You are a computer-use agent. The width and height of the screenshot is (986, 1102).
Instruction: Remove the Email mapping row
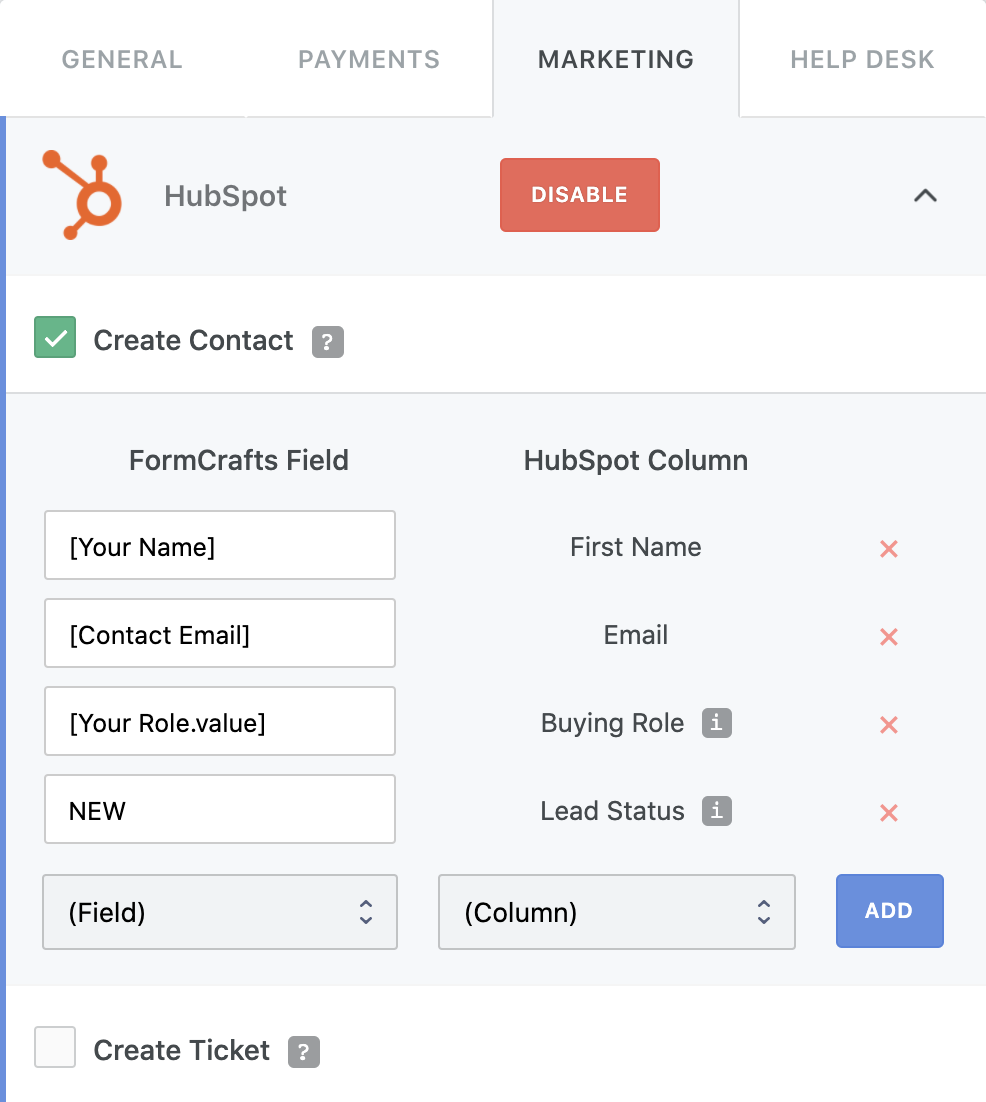[889, 637]
